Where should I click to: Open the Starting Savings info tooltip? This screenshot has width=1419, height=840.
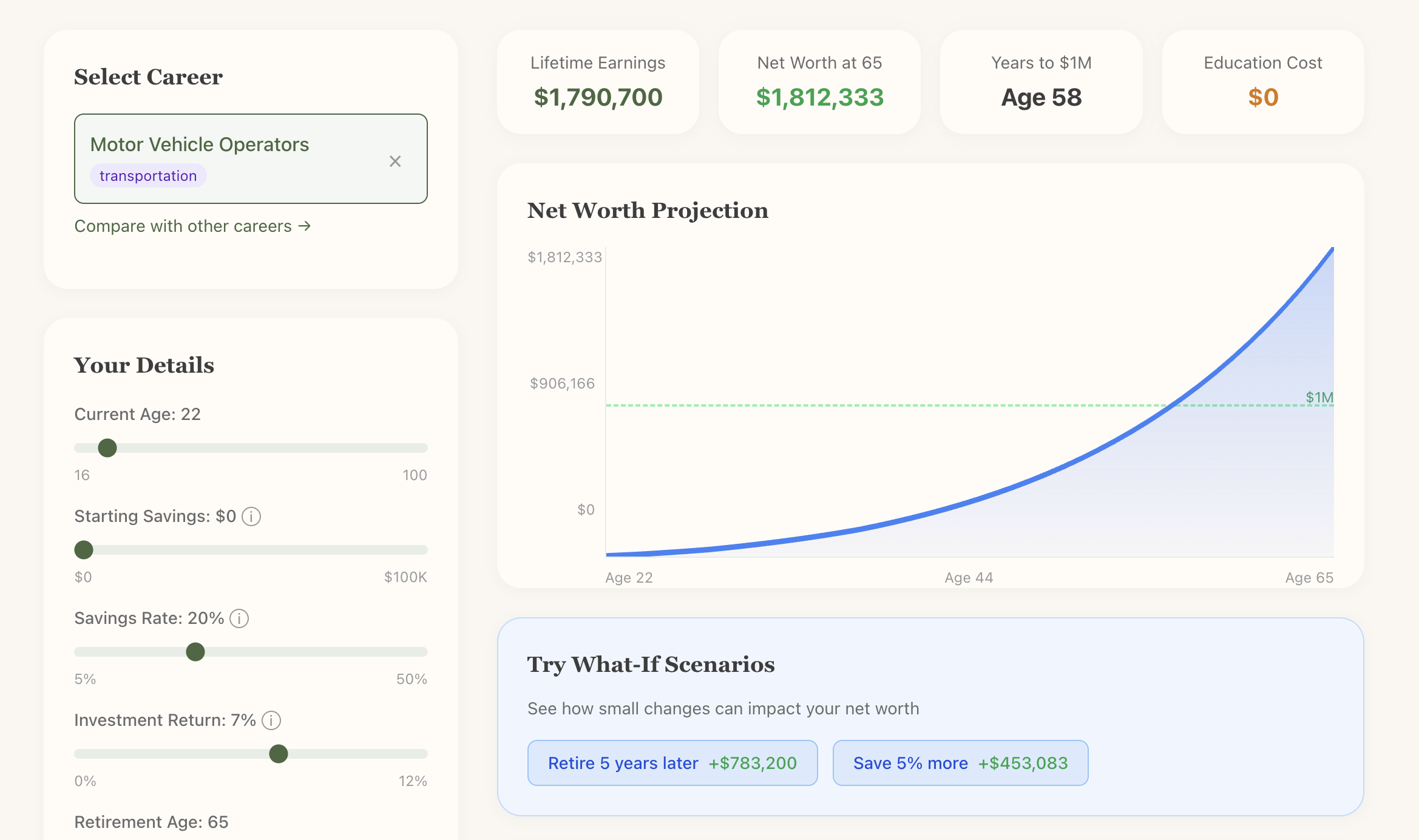pyautogui.click(x=252, y=517)
